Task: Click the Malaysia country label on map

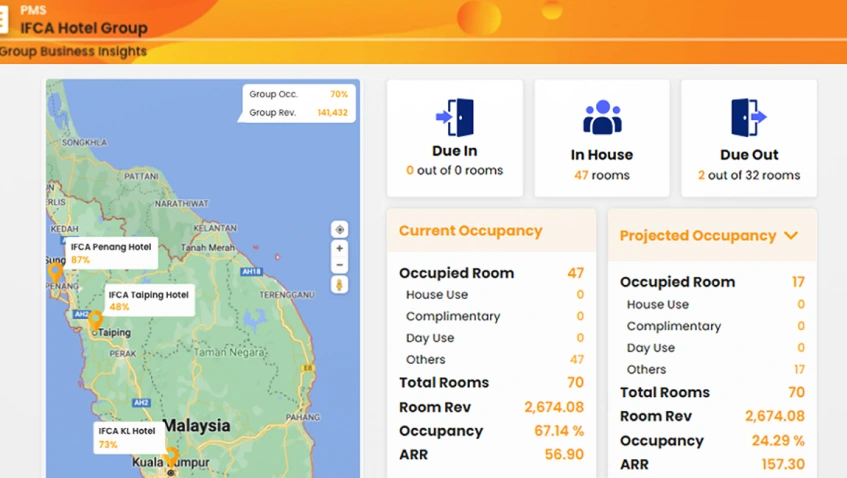Action: 197,426
